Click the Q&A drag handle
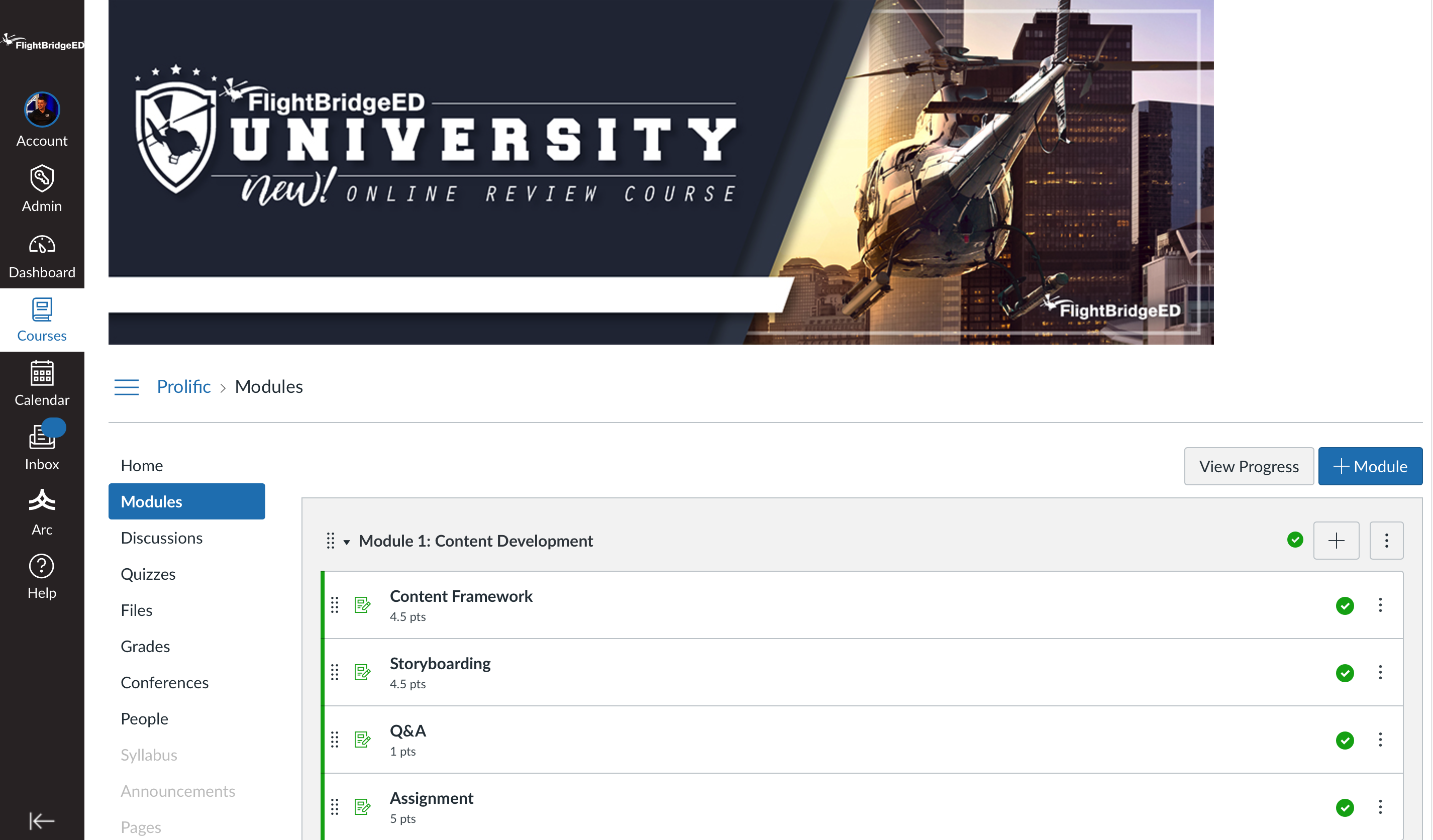This screenshot has height=840, width=1433. coord(334,740)
